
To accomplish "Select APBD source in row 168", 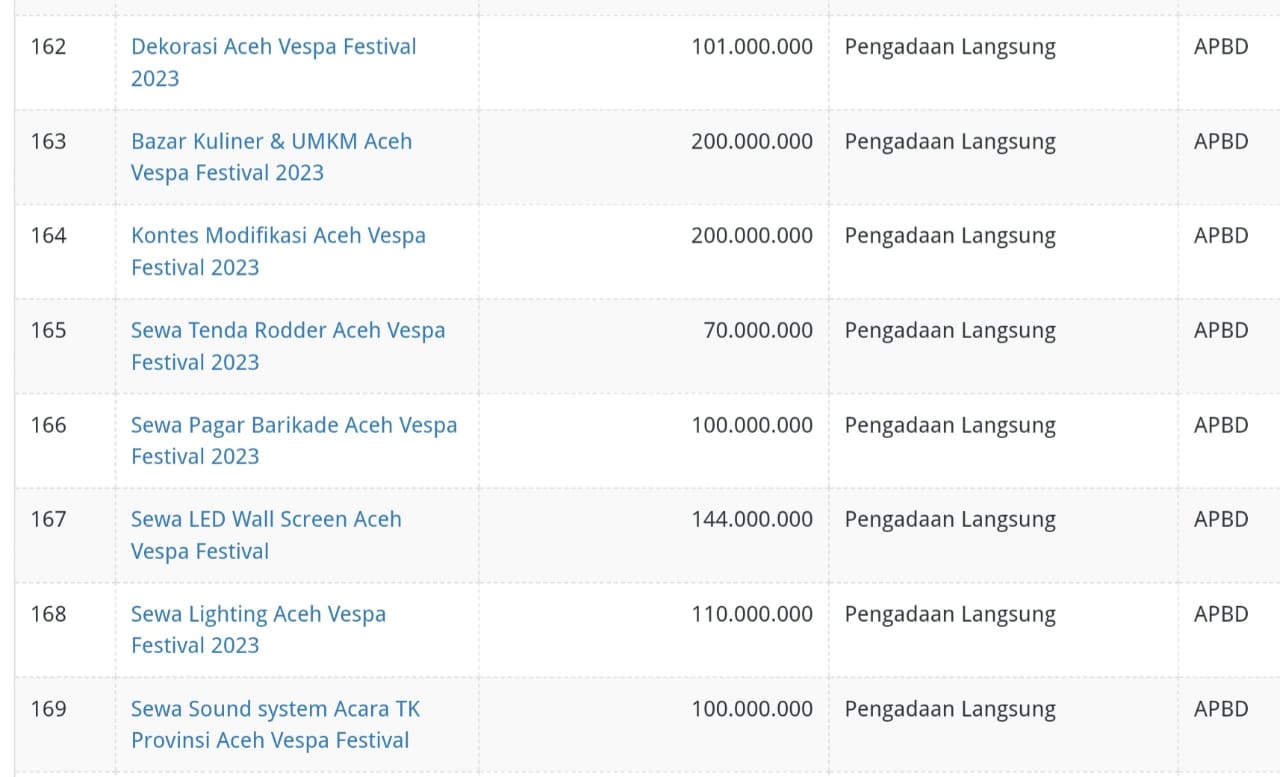I will (1221, 614).
